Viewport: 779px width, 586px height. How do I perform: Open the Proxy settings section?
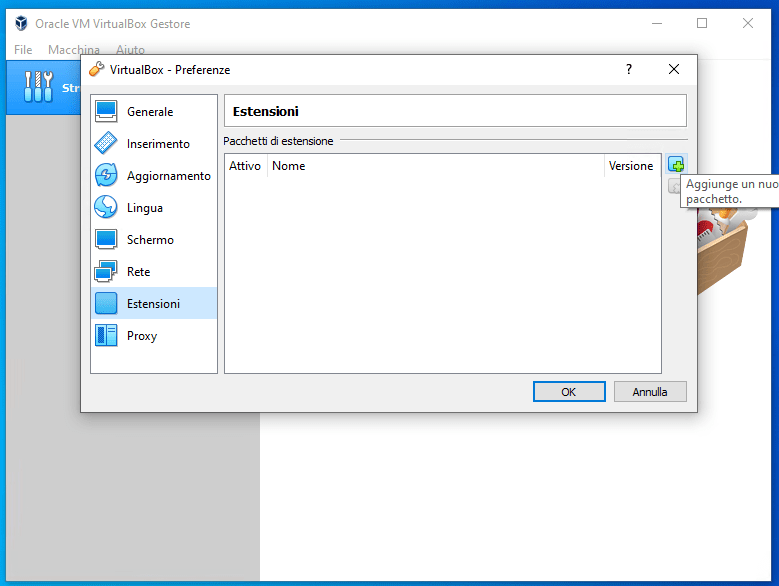click(x=141, y=336)
